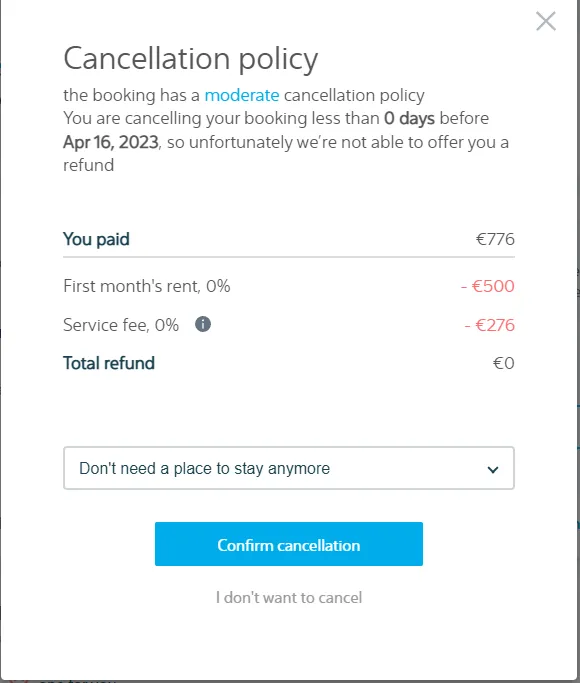Screen dimensions: 580x683
Task: Click the bold '0 days' text
Action: tap(409, 118)
